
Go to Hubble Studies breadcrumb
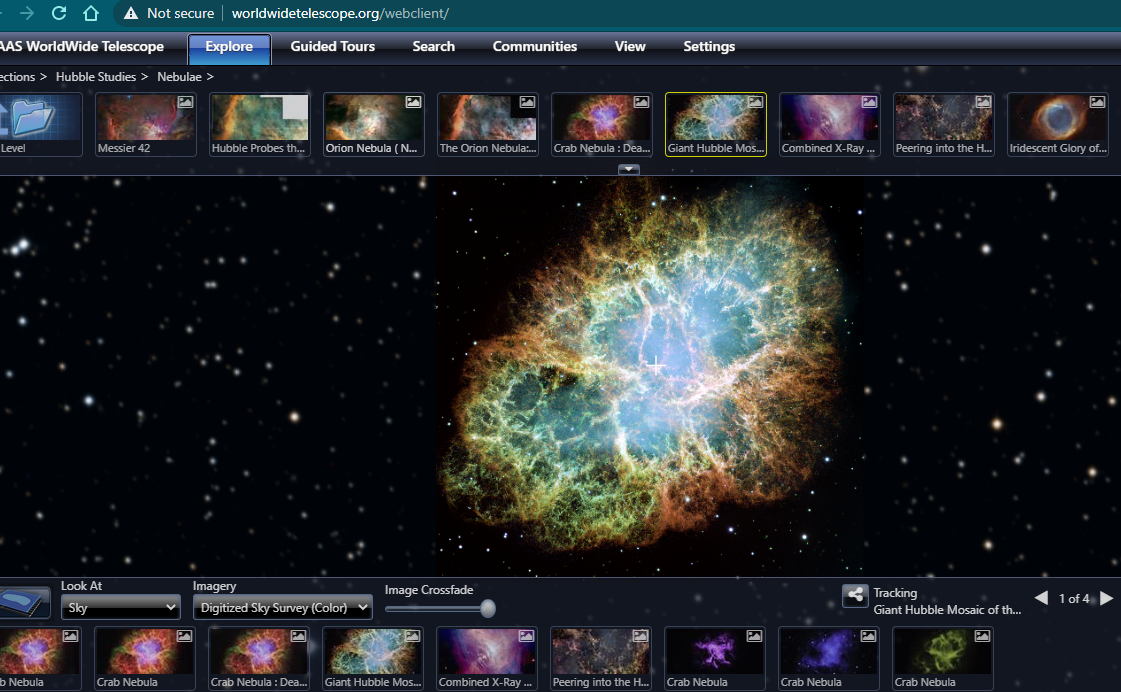coord(96,76)
